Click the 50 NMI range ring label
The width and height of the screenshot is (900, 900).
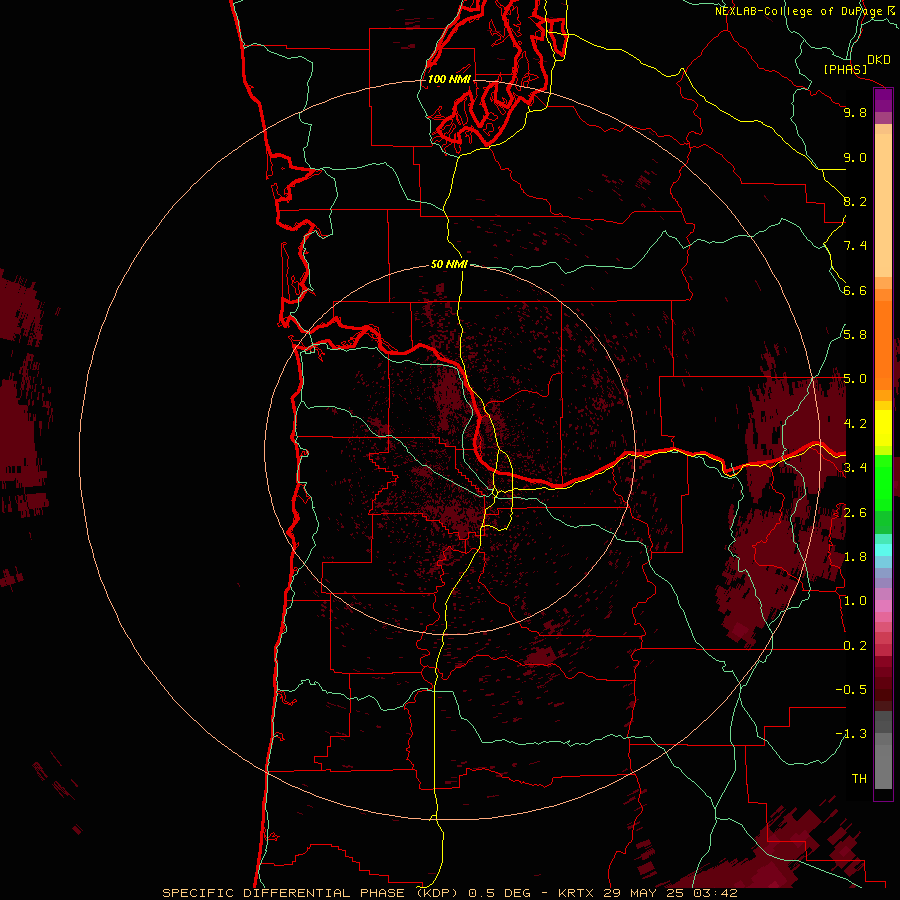pyautogui.click(x=449, y=264)
